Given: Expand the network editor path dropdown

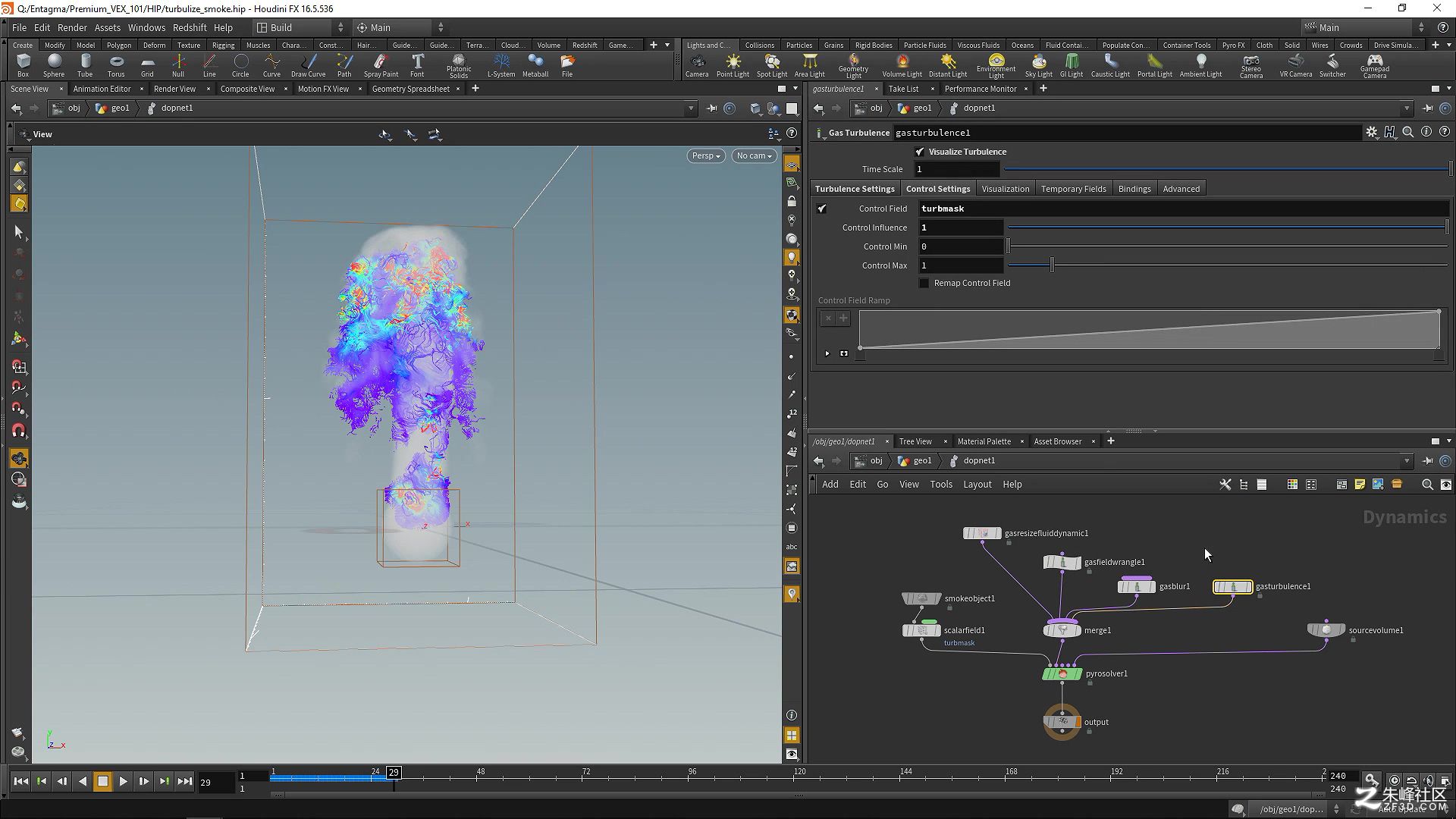Looking at the screenshot, I should click(1407, 461).
